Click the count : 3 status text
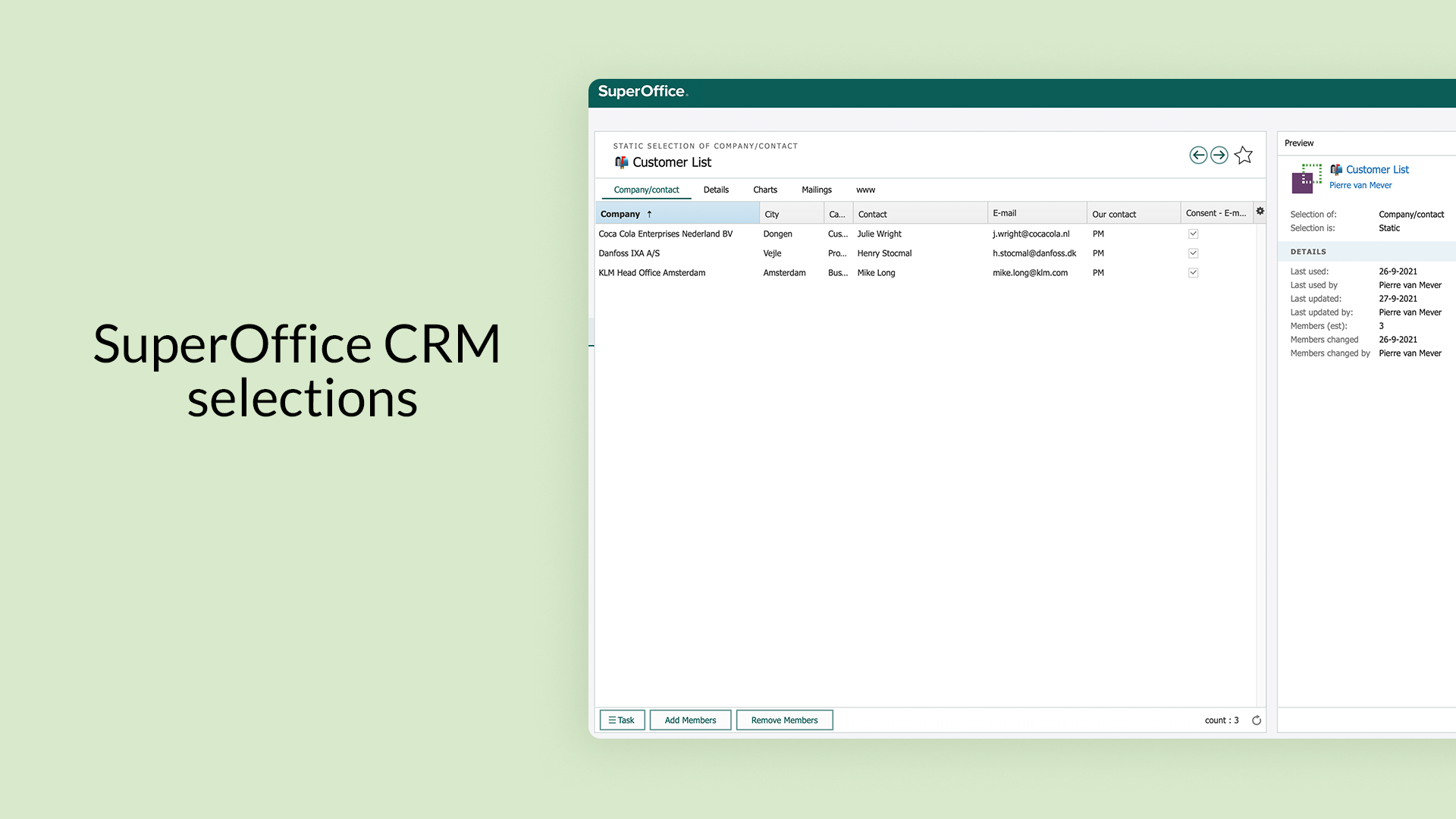The image size is (1456, 819). tap(1222, 720)
